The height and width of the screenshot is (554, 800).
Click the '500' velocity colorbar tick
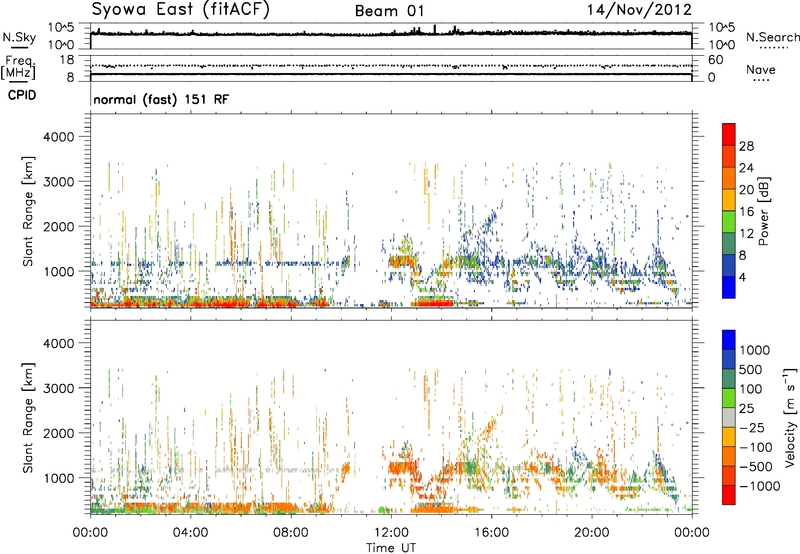(x=752, y=369)
